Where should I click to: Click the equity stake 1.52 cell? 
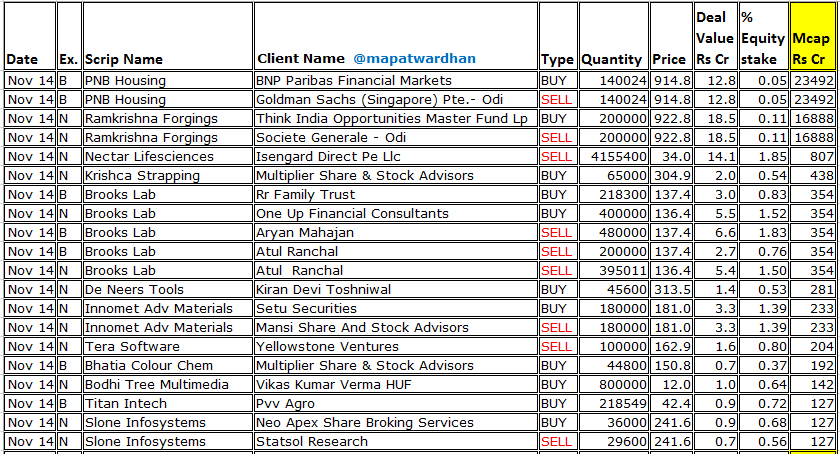pos(763,213)
